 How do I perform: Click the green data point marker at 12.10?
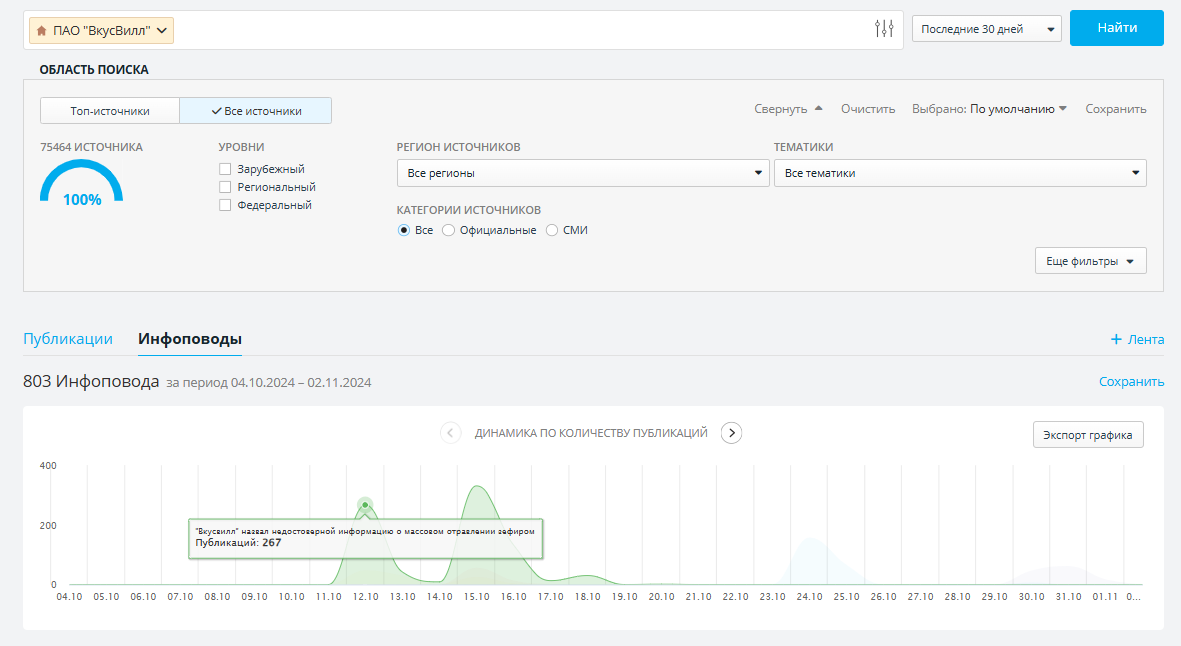point(365,504)
